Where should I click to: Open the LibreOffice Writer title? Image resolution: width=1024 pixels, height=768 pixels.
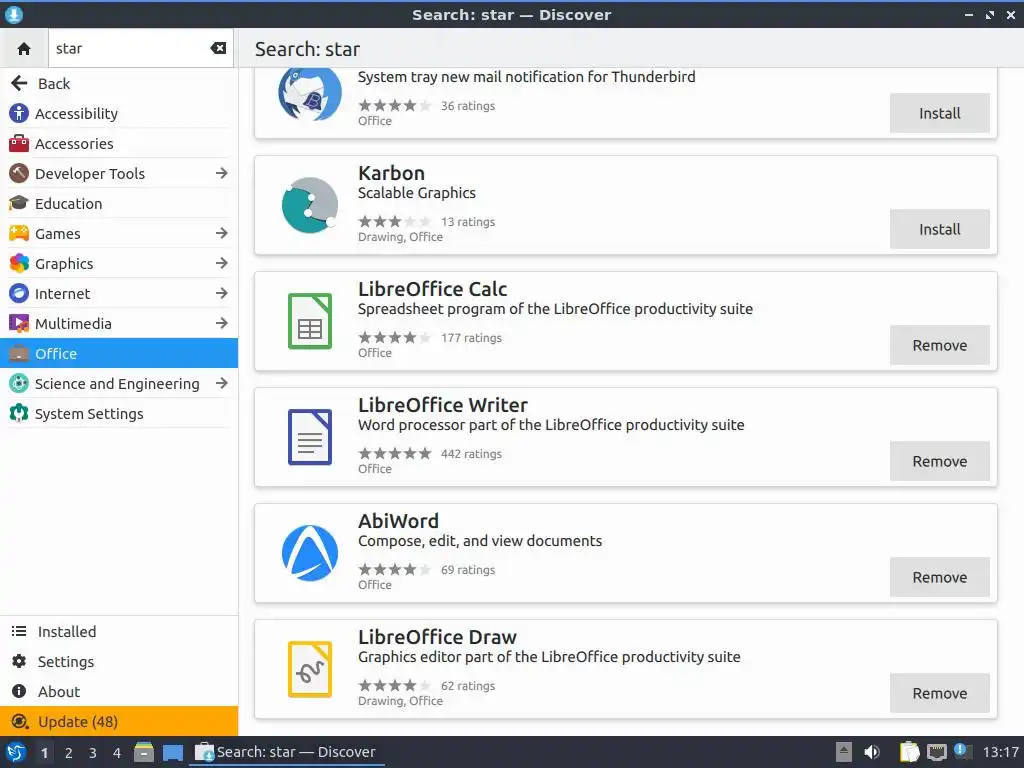443,405
